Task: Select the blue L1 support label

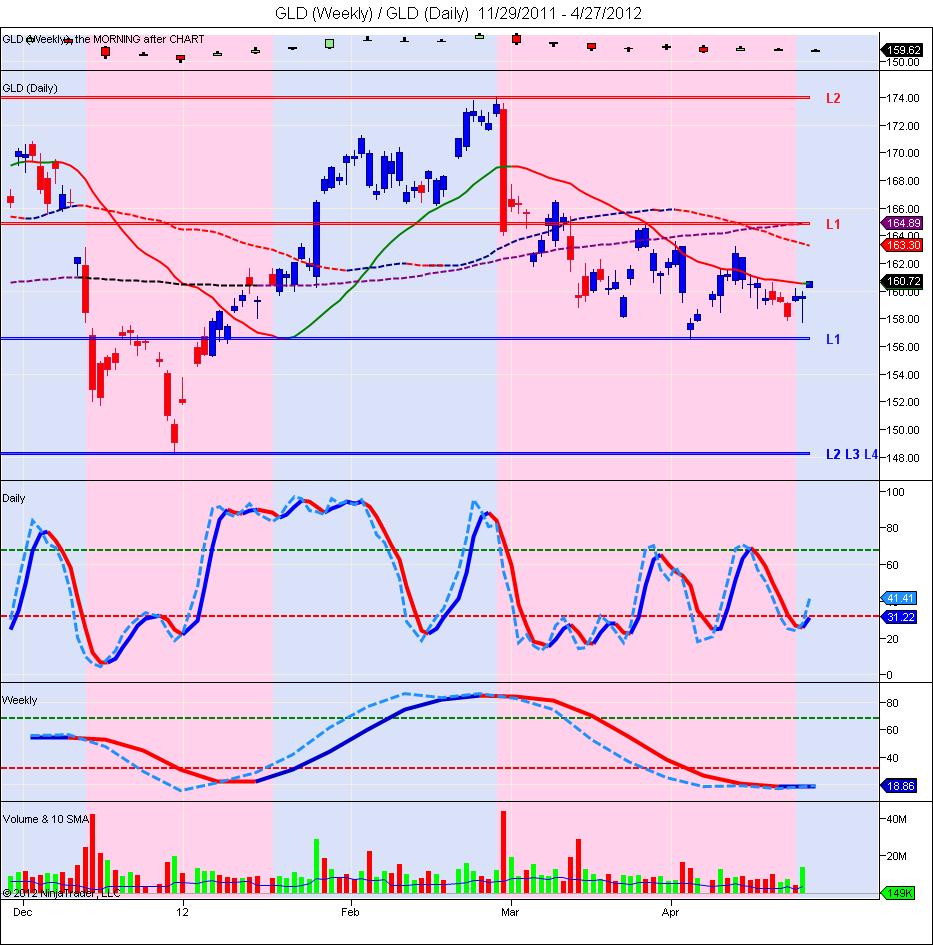Action: coord(833,339)
